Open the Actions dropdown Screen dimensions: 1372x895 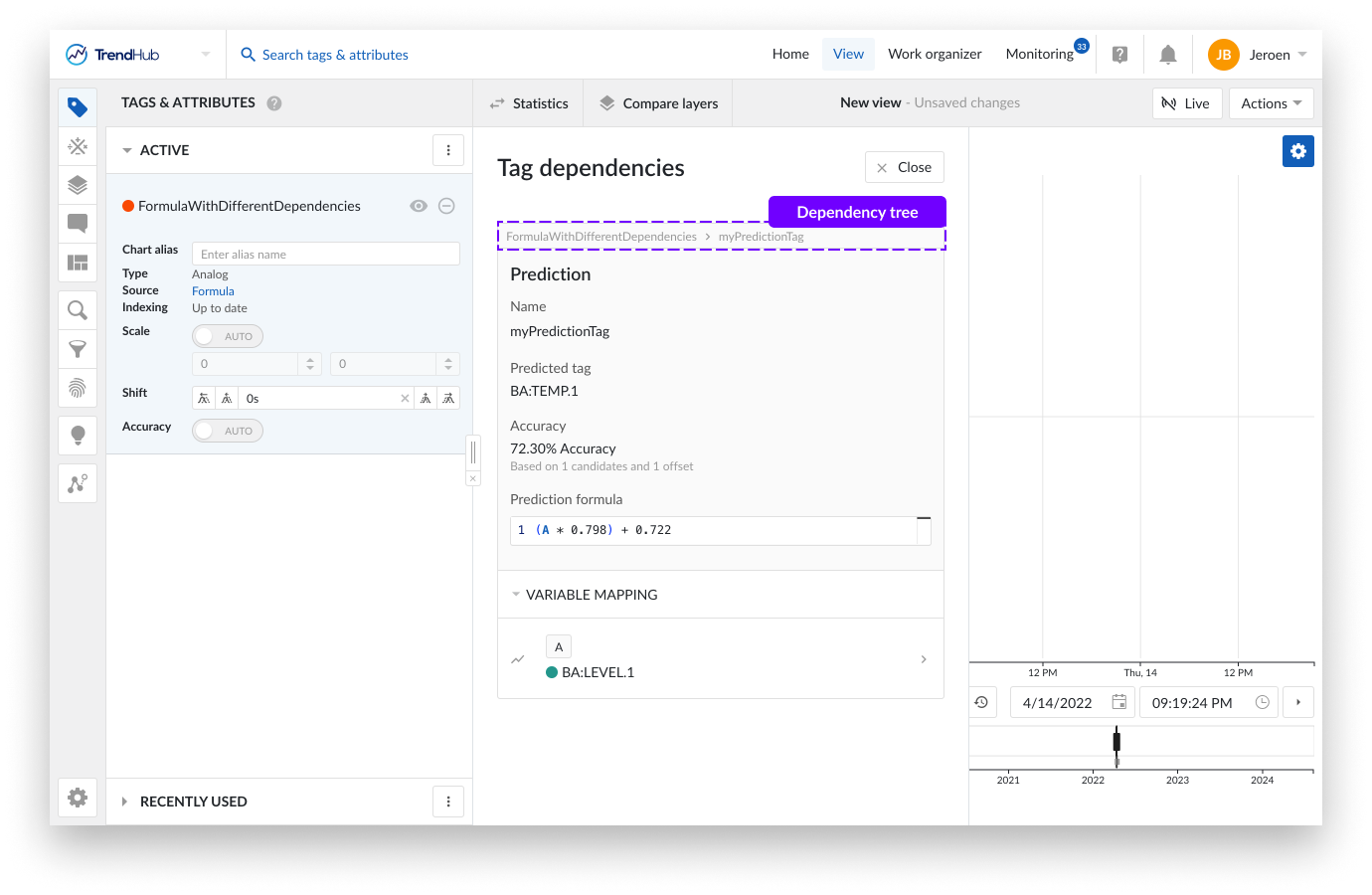(1271, 103)
